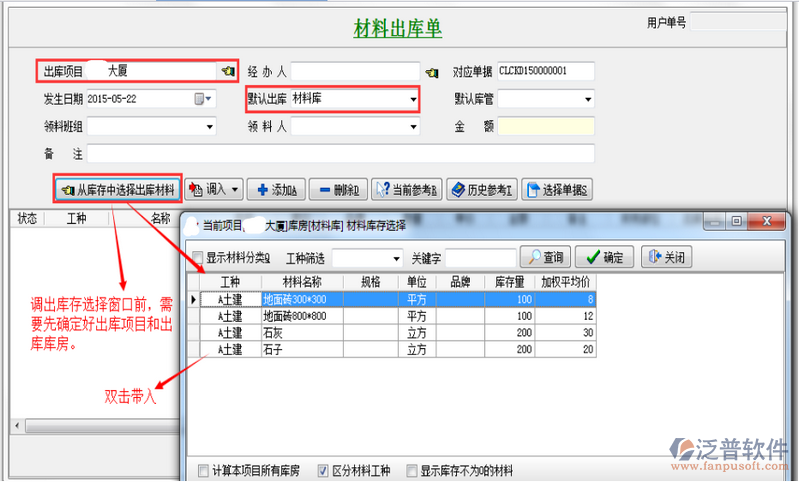Uncheck 区分材料工种 checkbox
Image resolution: width=799 pixels, height=482 pixels.
point(323,470)
